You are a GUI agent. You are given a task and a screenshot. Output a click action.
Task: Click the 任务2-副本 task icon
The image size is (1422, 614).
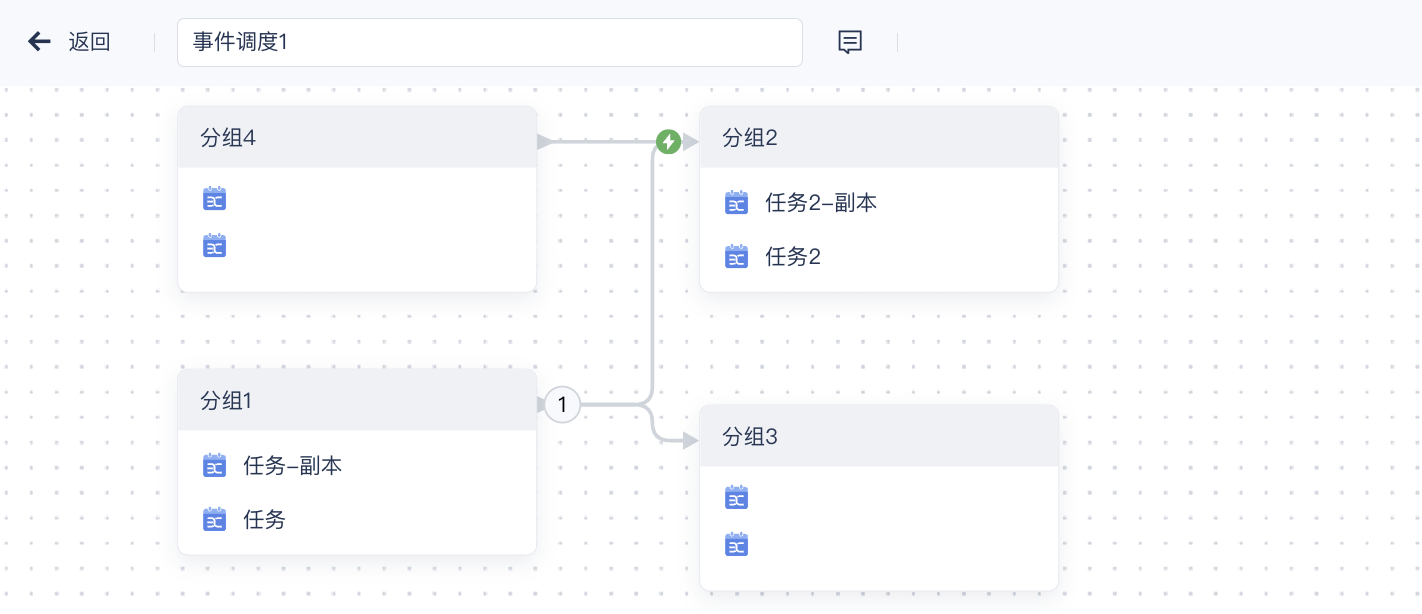click(x=737, y=203)
